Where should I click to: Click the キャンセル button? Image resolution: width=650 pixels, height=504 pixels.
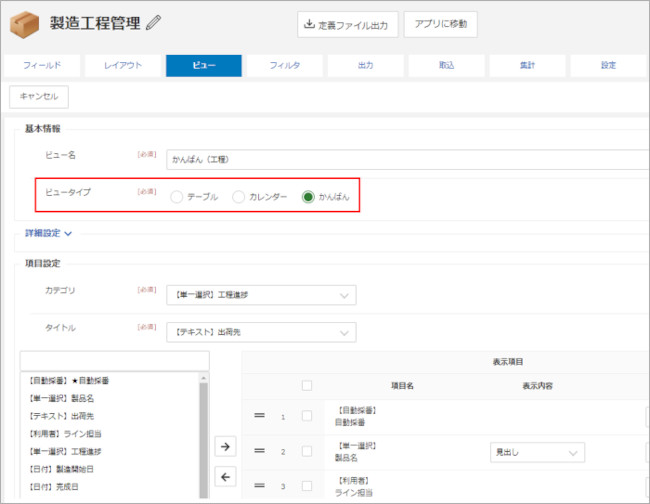[39, 97]
